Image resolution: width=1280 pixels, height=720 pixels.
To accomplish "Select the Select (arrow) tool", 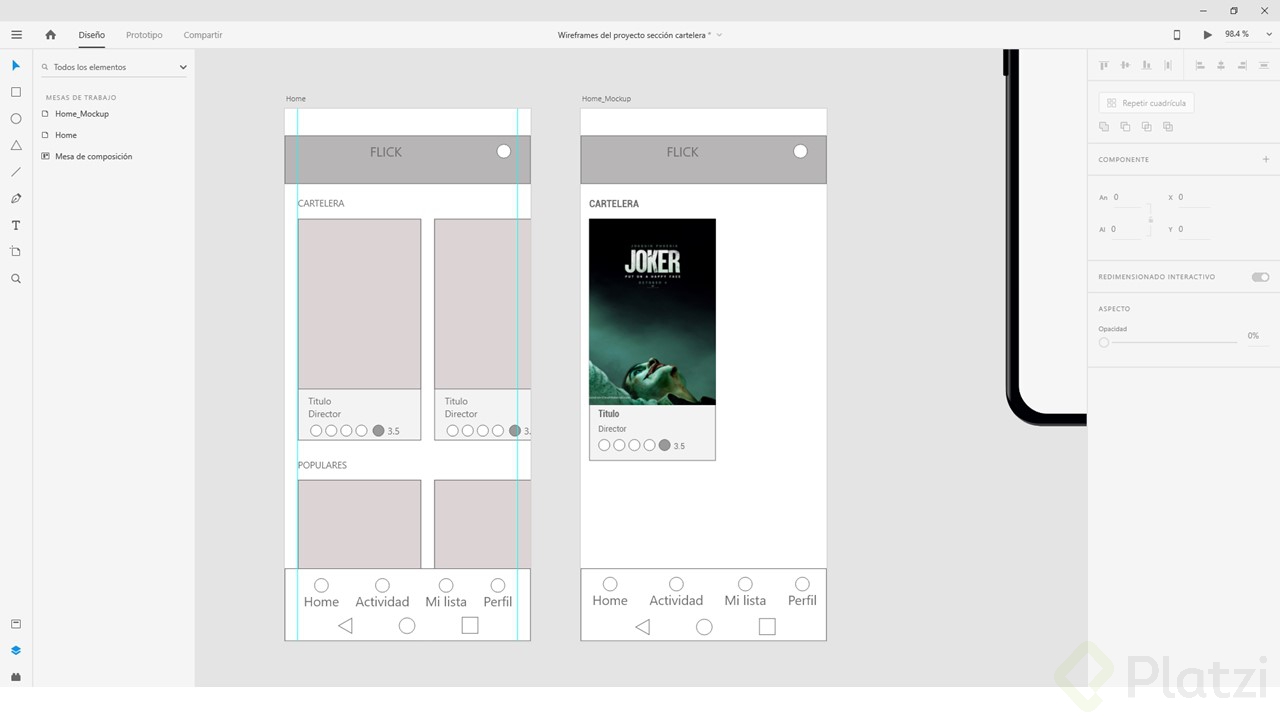I will 16,66.
